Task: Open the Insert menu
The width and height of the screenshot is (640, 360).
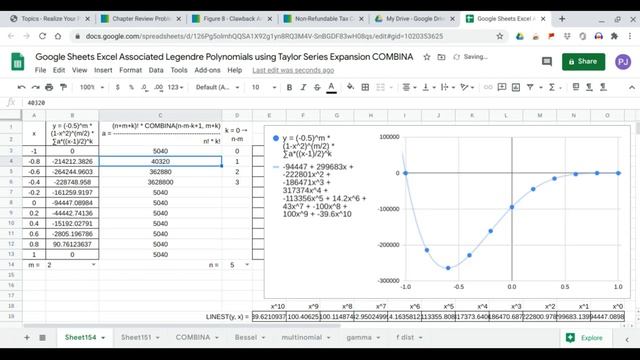Action: tap(103, 70)
